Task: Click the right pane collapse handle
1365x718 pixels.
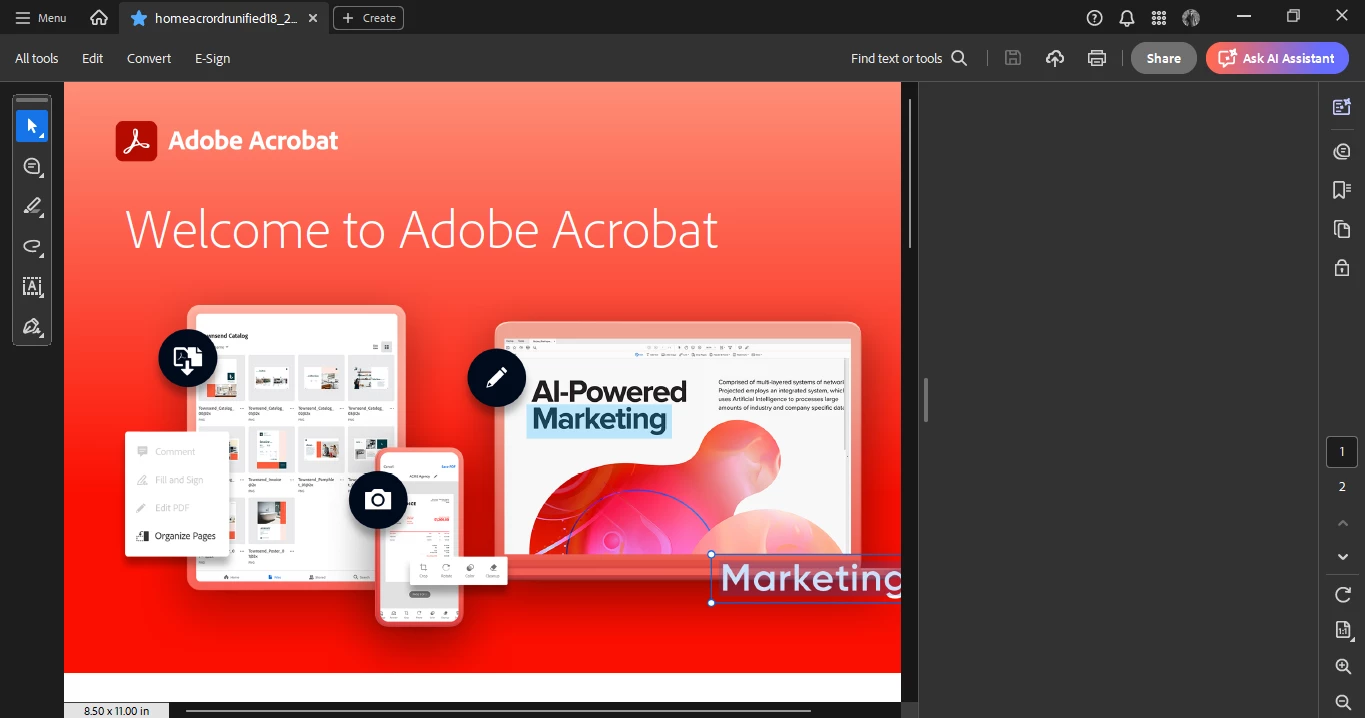Action: point(926,399)
